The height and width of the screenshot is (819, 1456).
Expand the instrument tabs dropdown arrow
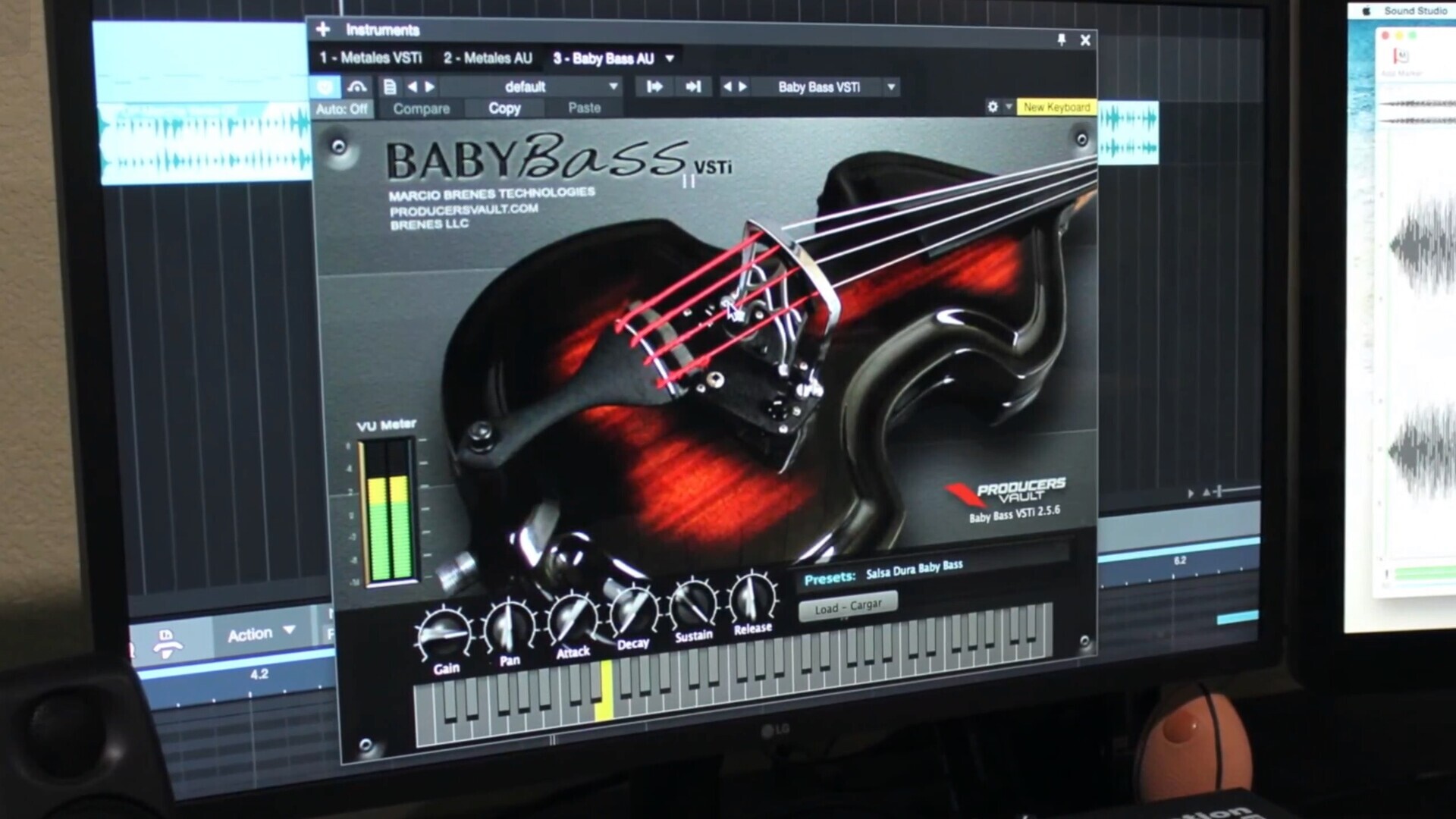pyautogui.click(x=670, y=58)
